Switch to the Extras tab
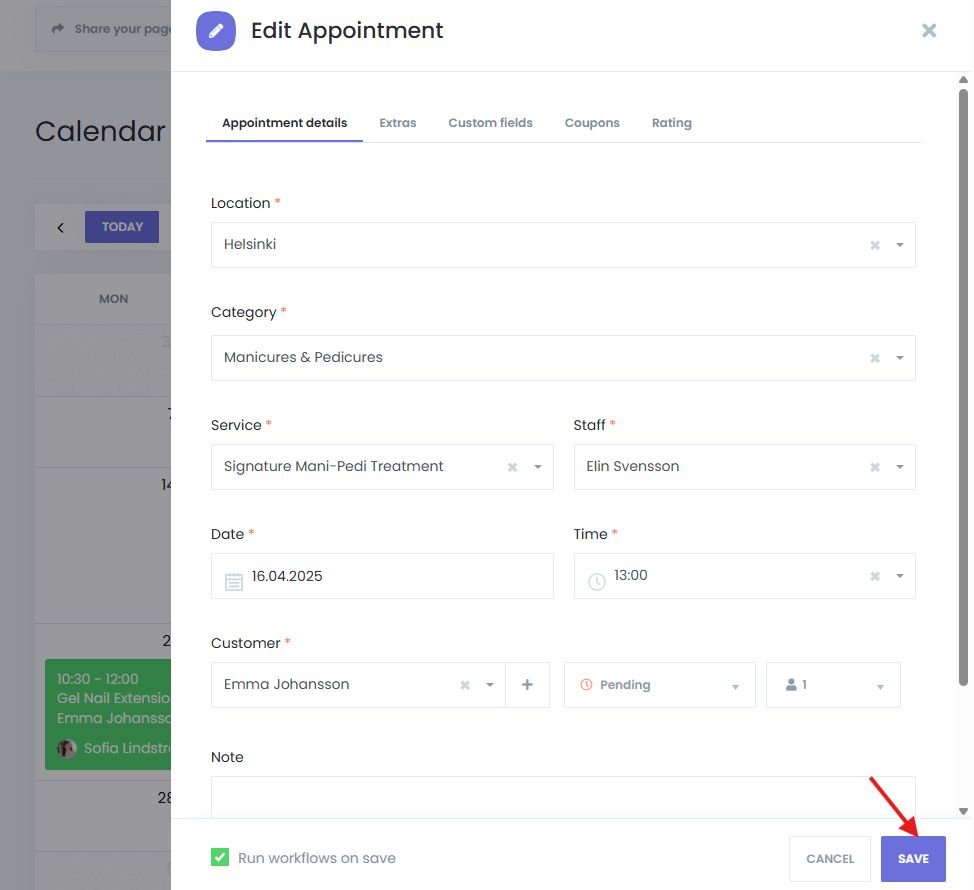Screen dimensions: 974x890 [397, 123]
